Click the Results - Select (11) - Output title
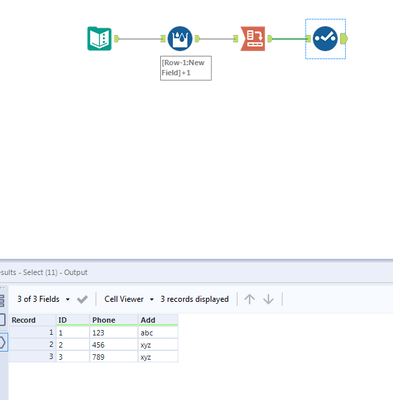This screenshot has width=393, height=400. pos(44,272)
